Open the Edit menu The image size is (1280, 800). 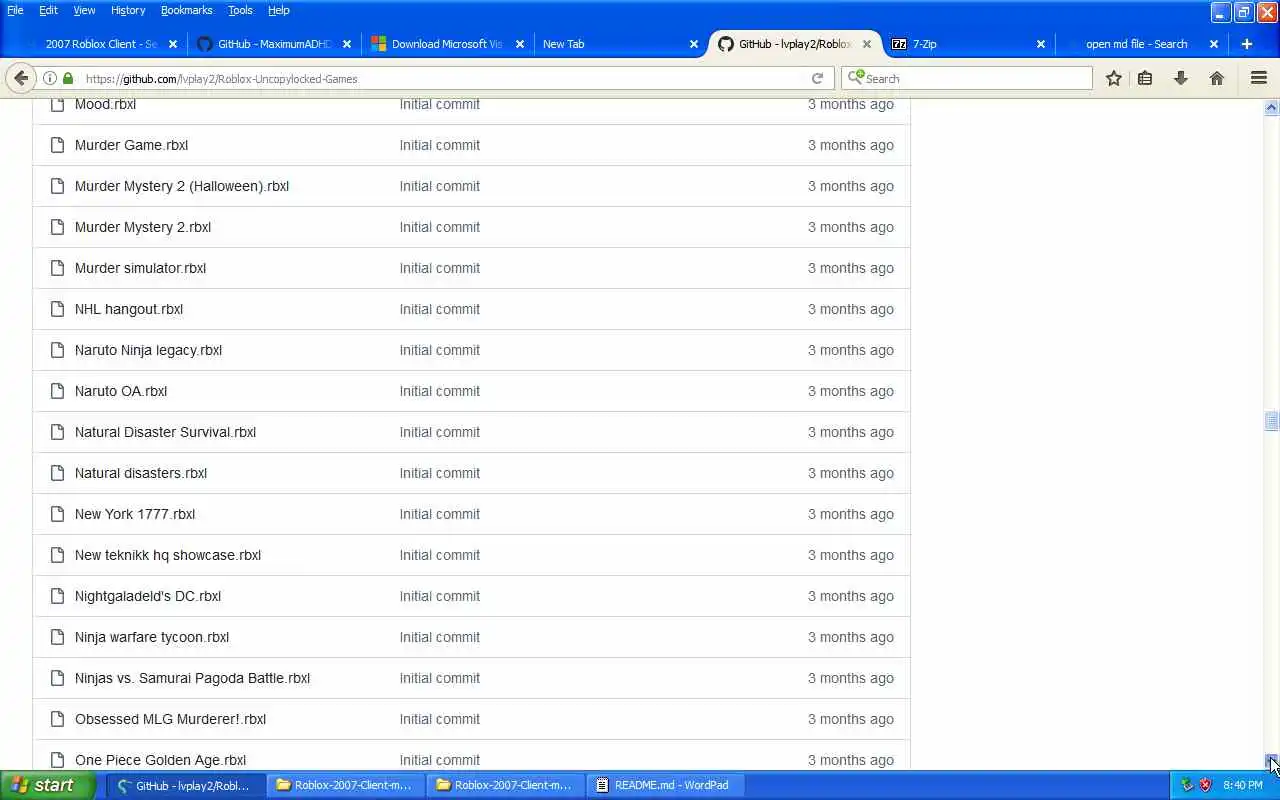(48, 10)
